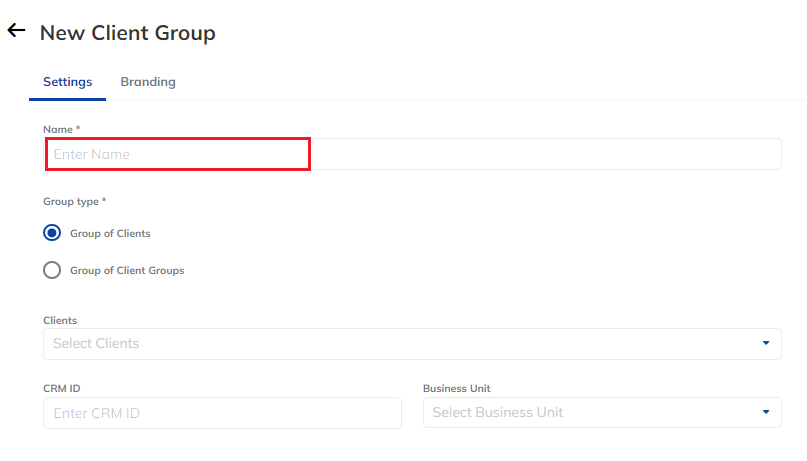Open the Select Business Unit combo box
Screen dimensions: 807x461
pos(602,412)
